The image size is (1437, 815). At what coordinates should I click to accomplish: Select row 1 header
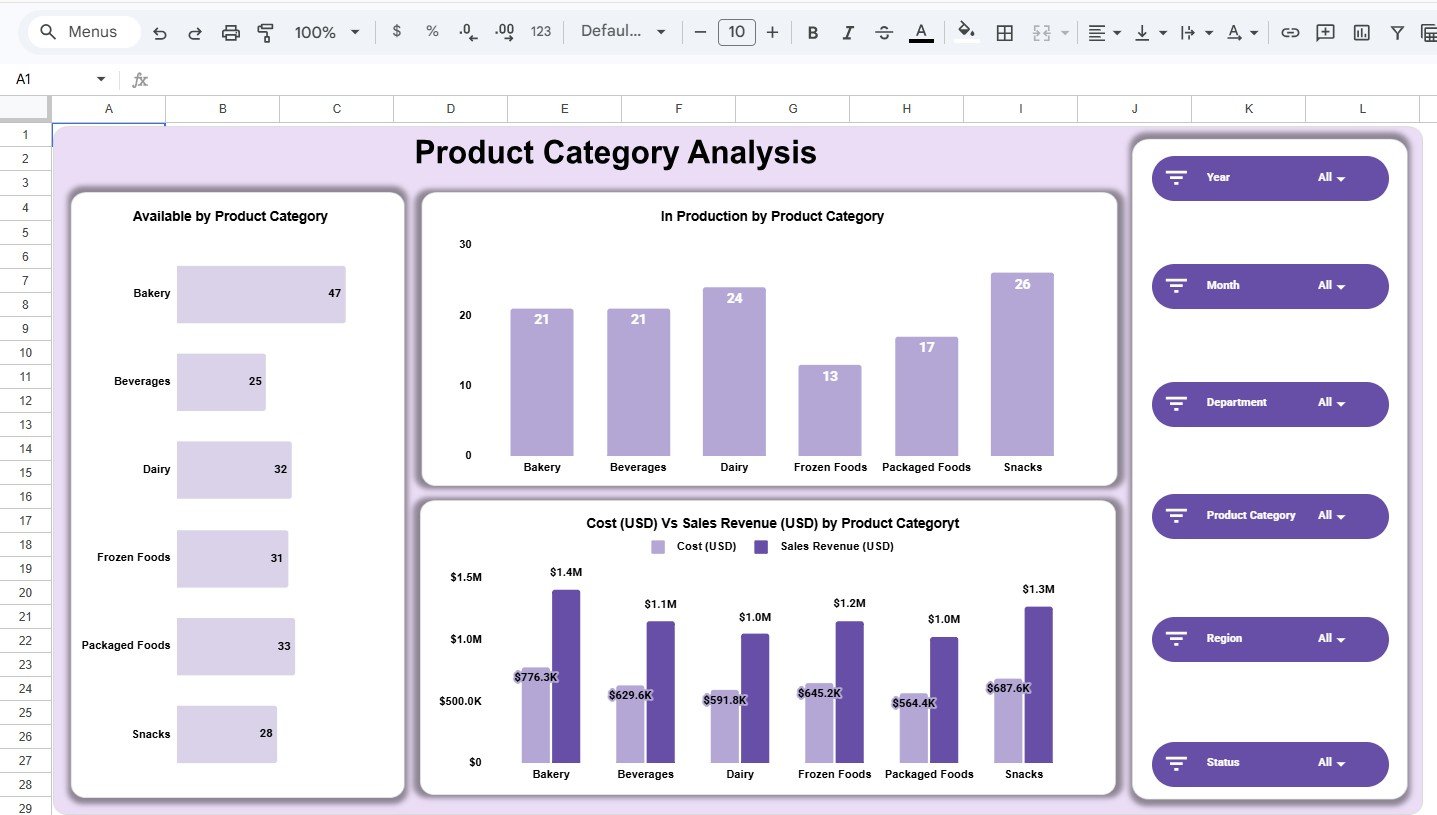[x=25, y=135]
